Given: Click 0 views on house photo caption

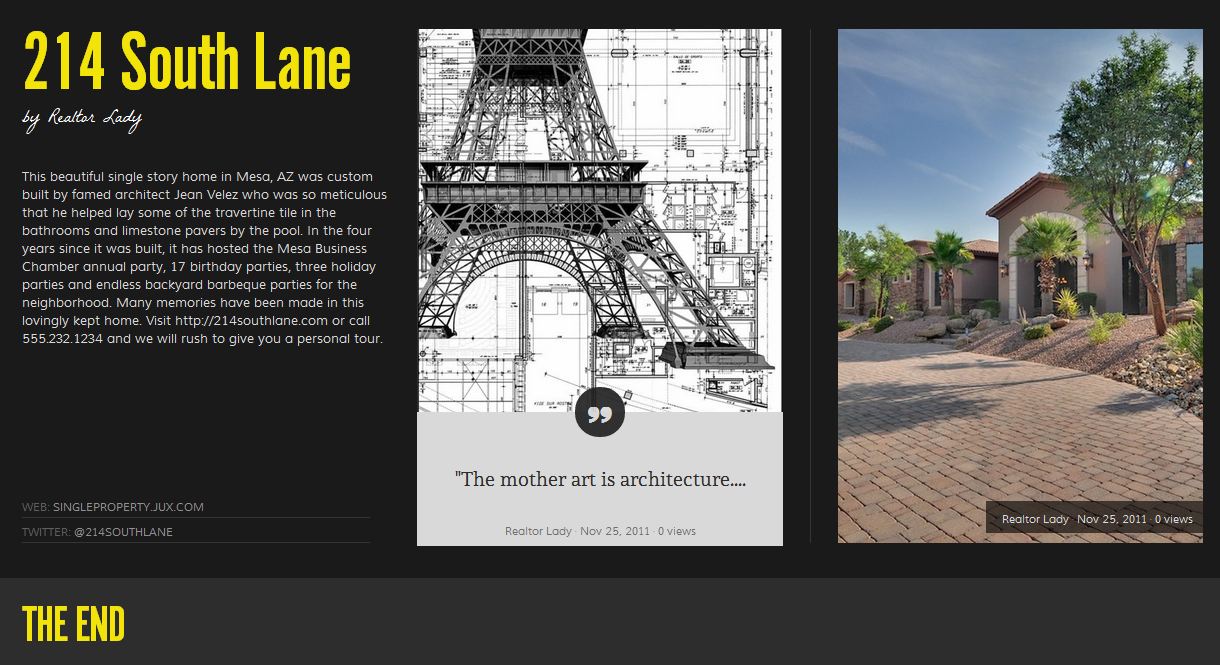Looking at the screenshot, I should pos(1174,519).
